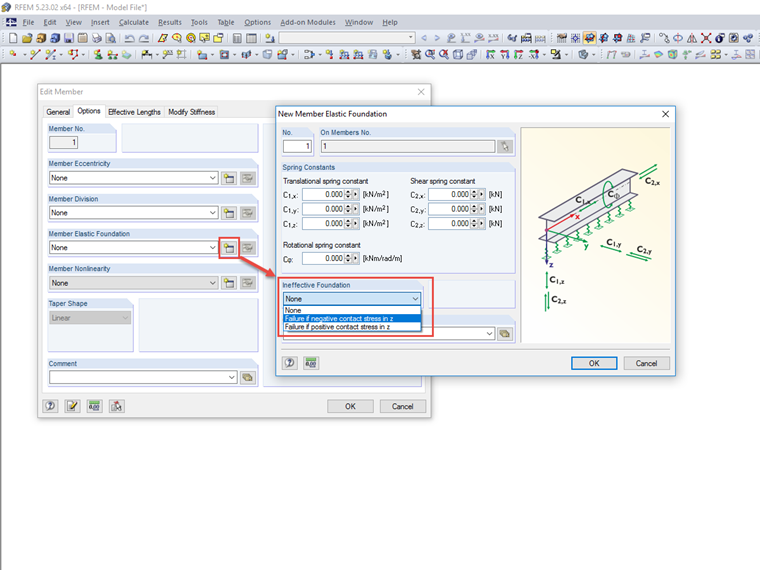Expand the Comment combo in Edit Member
This screenshot has height=570, width=760.
232,377
